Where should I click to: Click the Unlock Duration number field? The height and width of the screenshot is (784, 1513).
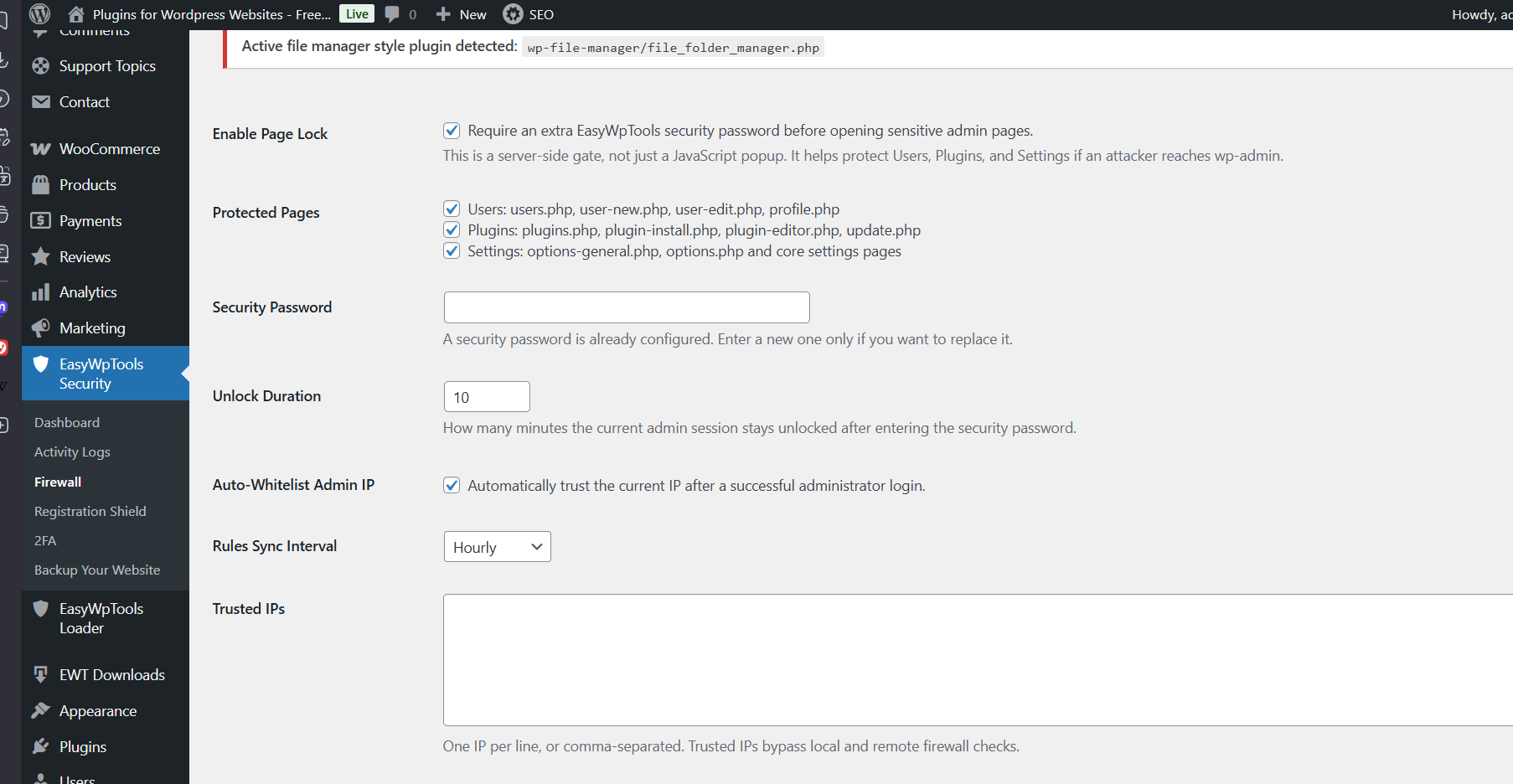[x=487, y=397]
